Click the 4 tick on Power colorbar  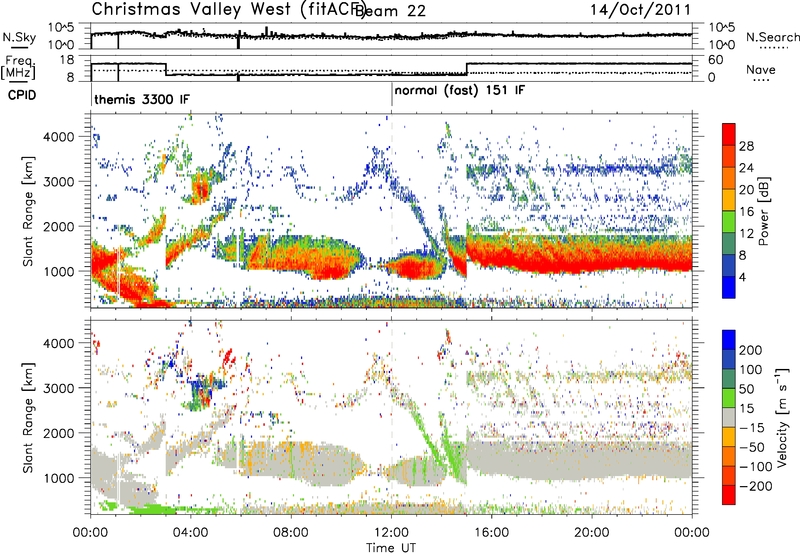point(743,278)
